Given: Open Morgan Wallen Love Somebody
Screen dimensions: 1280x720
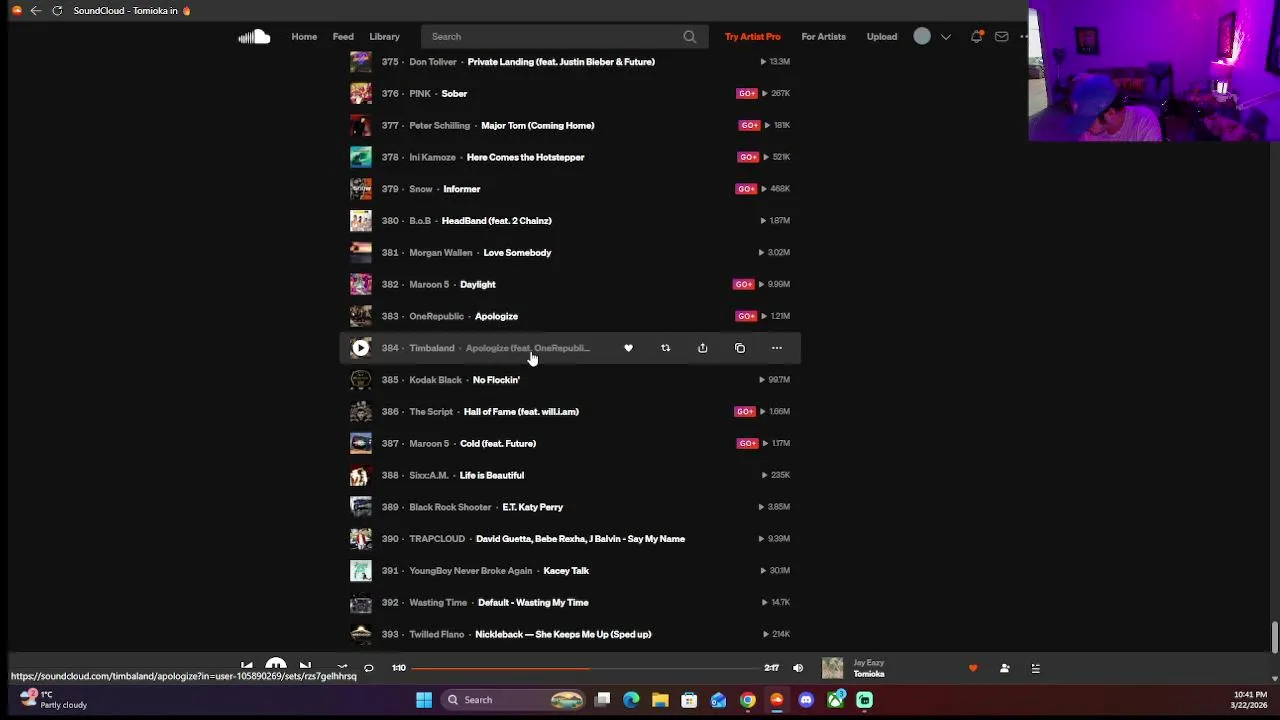Looking at the screenshot, I should [517, 253].
